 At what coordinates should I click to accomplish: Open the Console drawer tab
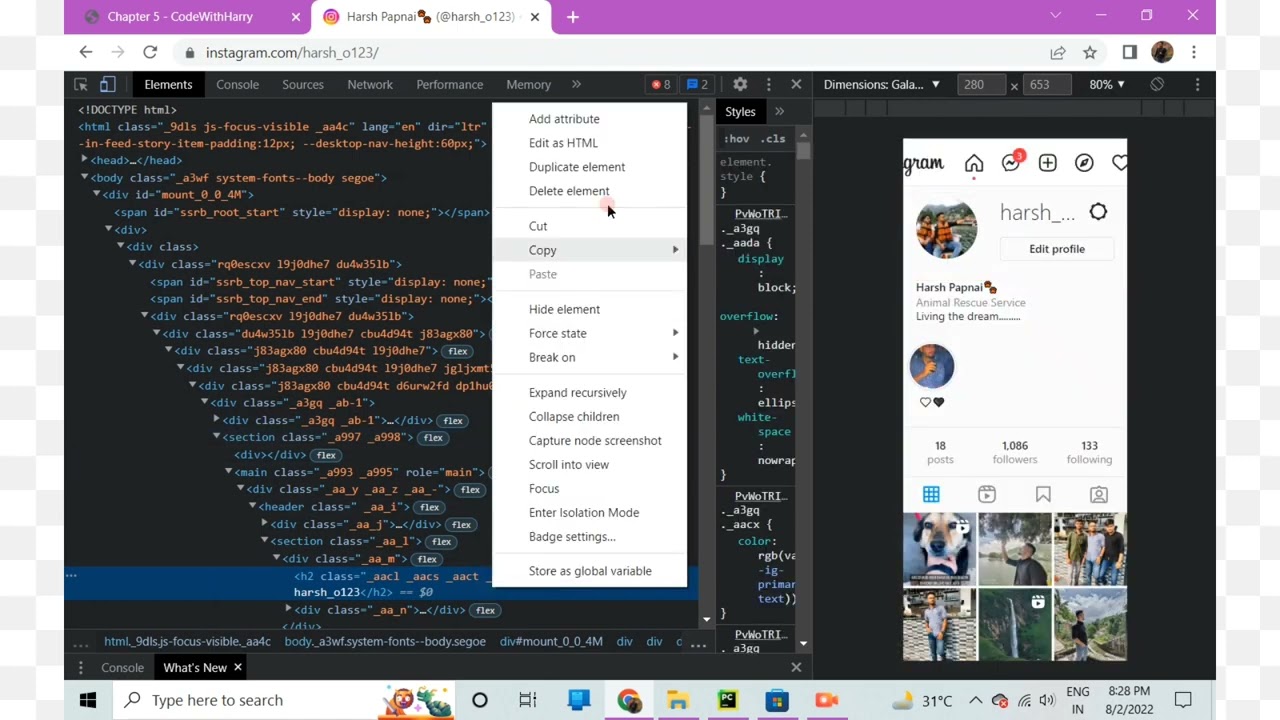point(122,668)
